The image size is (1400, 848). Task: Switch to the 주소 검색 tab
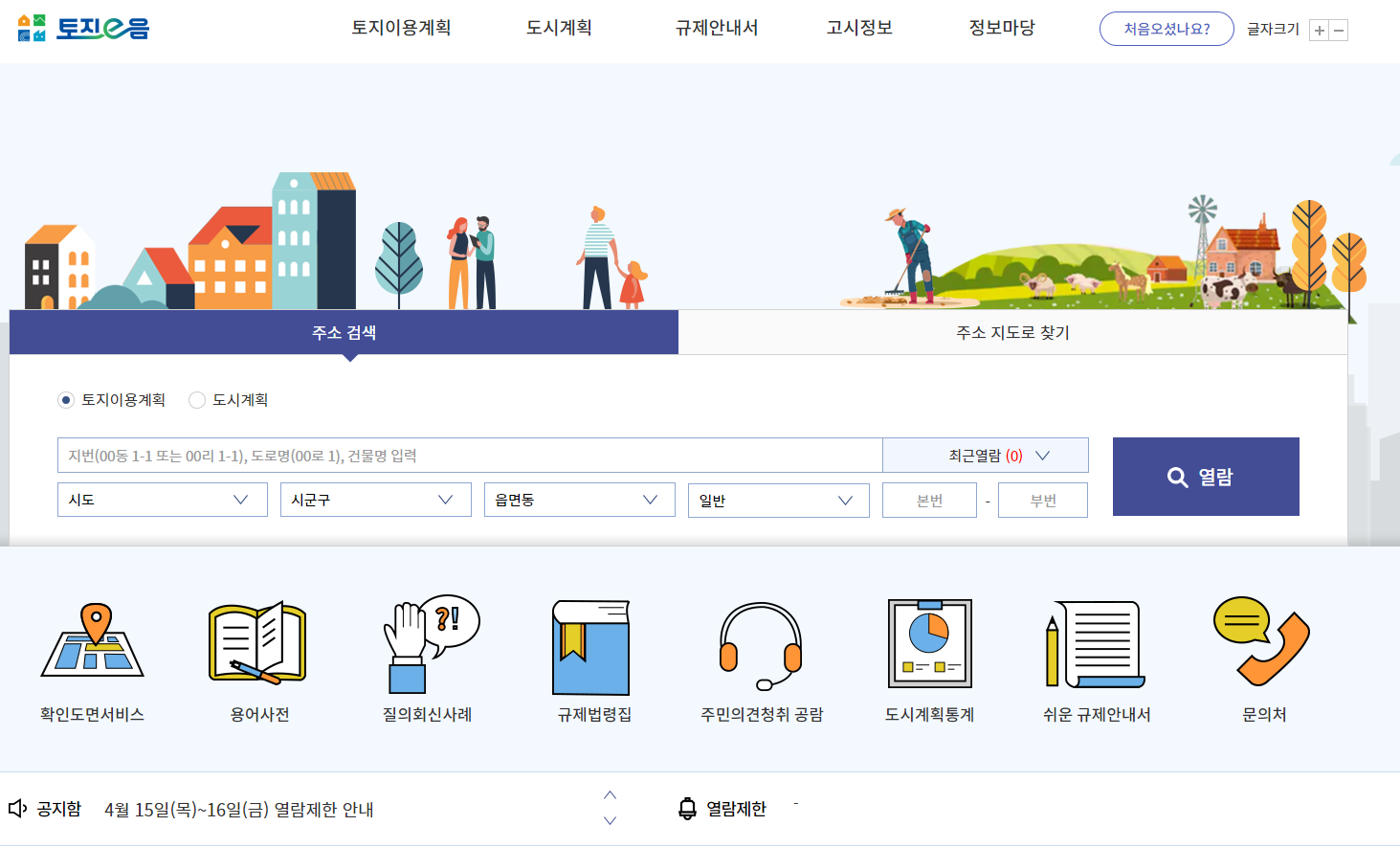pyautogui.click(x=344, y=332)
